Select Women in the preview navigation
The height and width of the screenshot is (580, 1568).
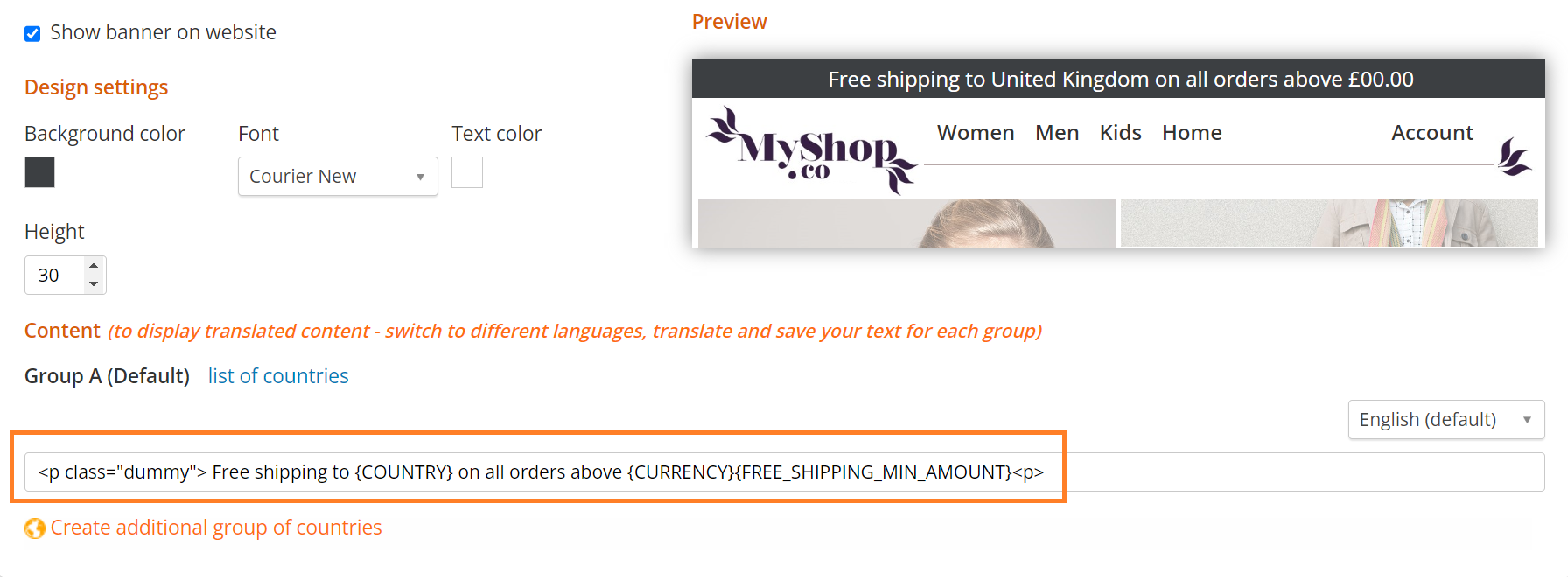976,133
